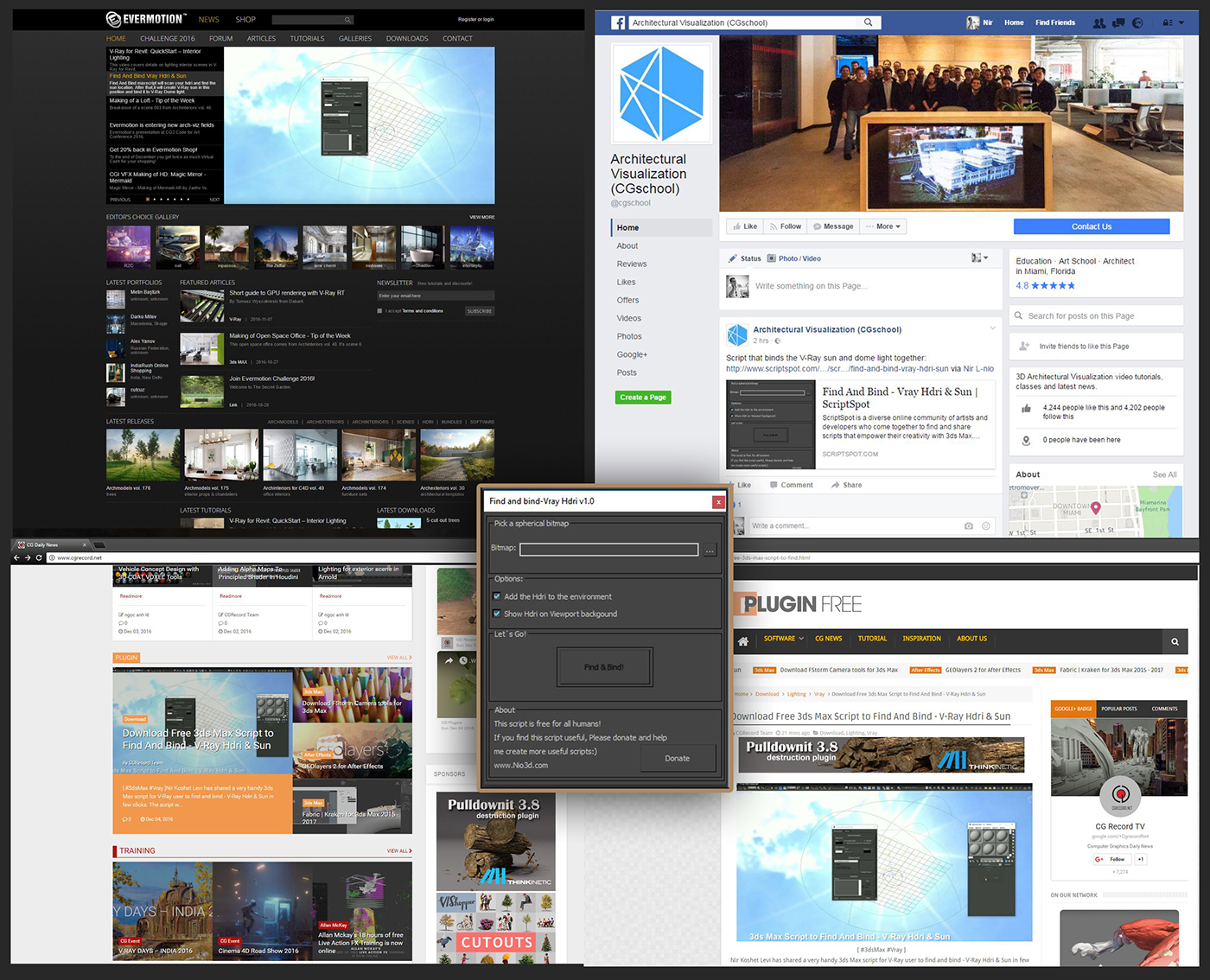Click Follow button on Facebook page
1210x980 pixels.
click(785, 226)
